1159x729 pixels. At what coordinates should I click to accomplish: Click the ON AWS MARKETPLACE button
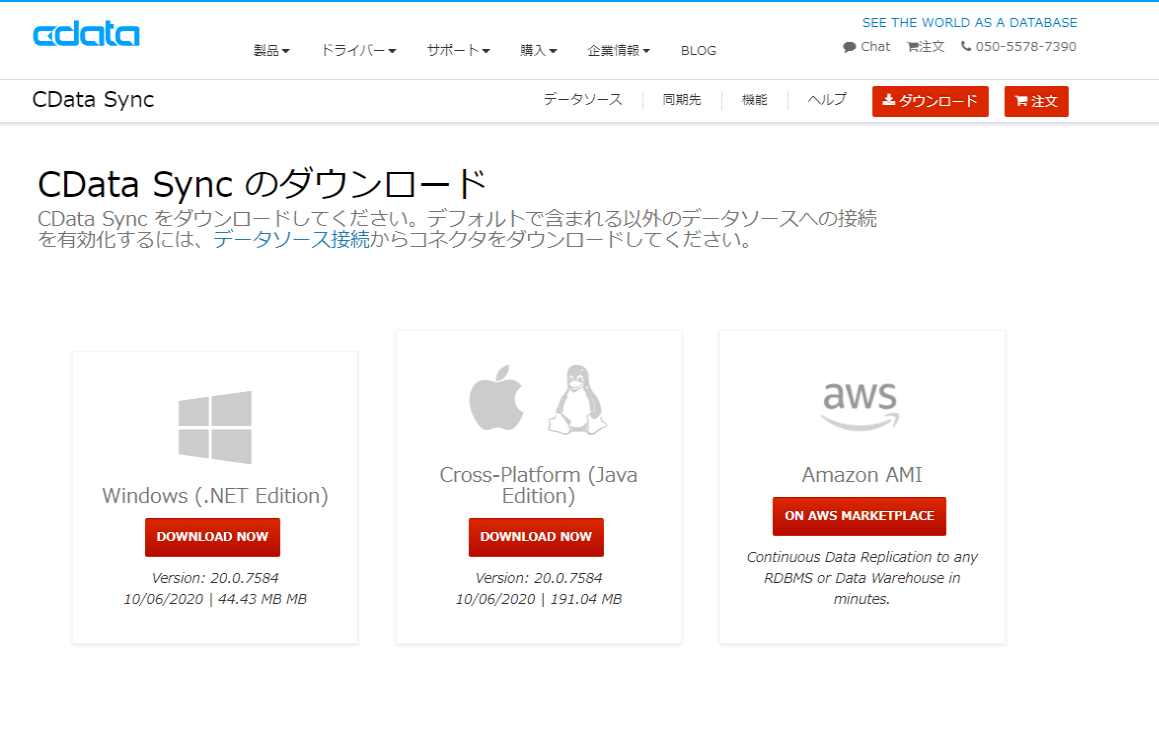coord(859,516)
